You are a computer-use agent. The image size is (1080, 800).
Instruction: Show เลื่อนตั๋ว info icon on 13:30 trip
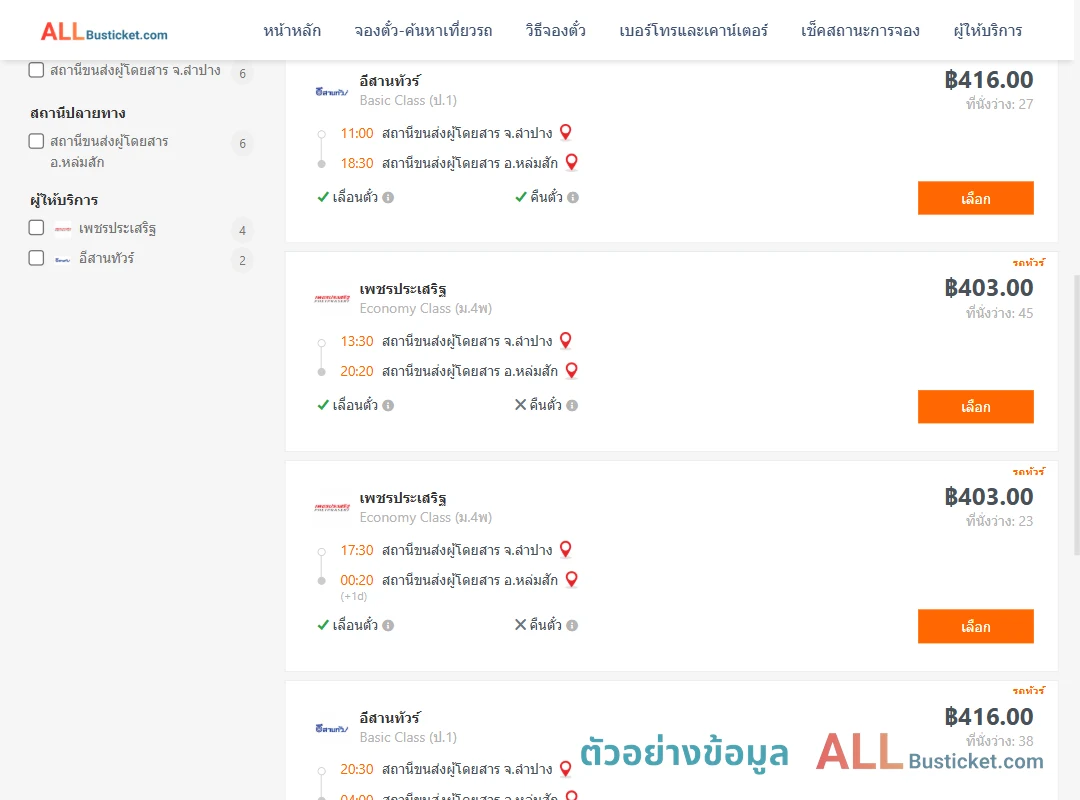pyautogui.click(x=388, y=406)
